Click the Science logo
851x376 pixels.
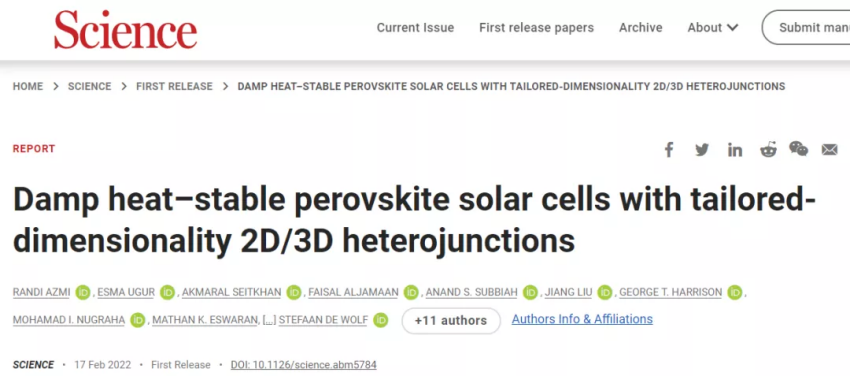click(125, 29)
